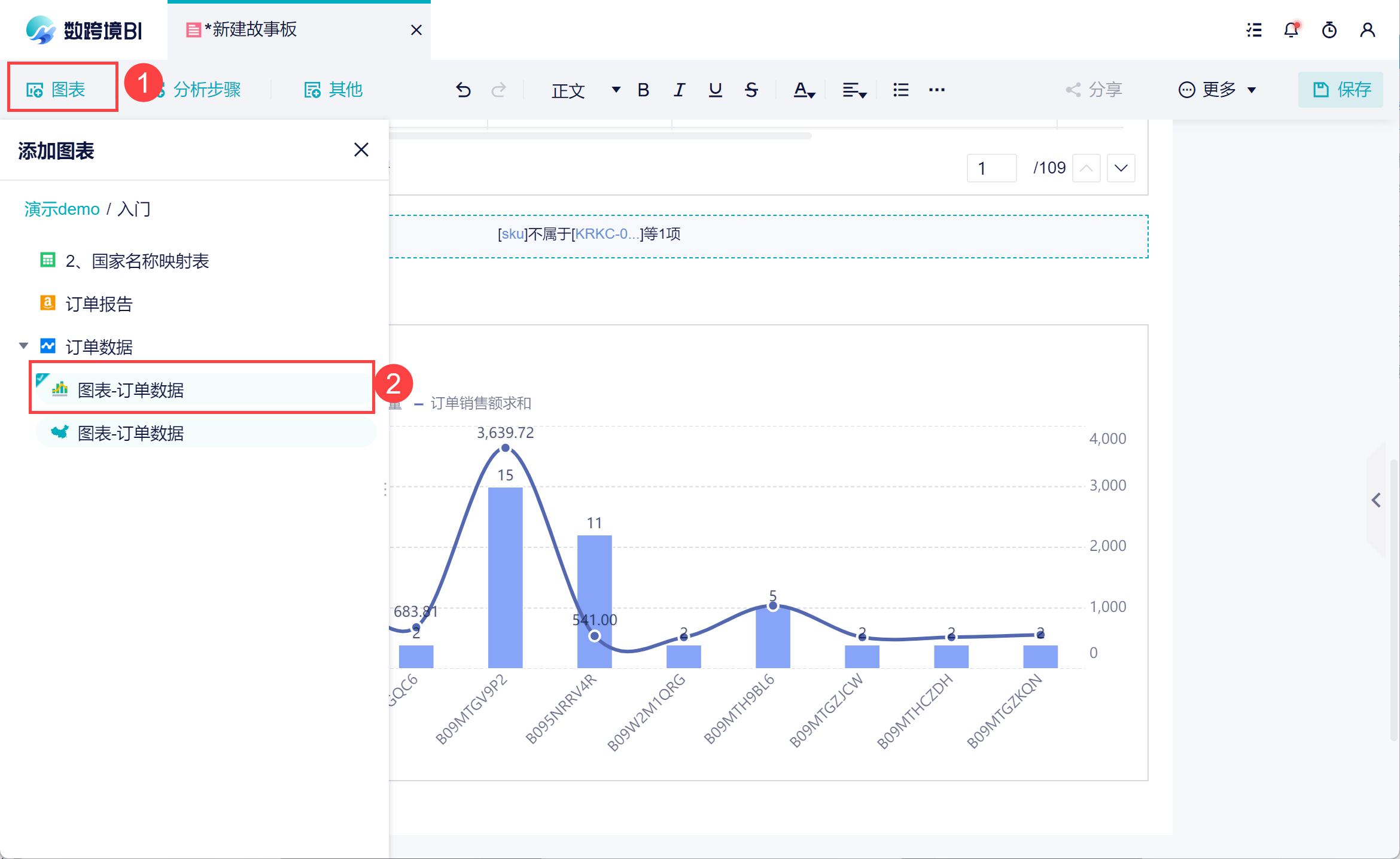The image size is (1400, 859).
Task: Click the 保存 save button
Action: coord(1341,90)
